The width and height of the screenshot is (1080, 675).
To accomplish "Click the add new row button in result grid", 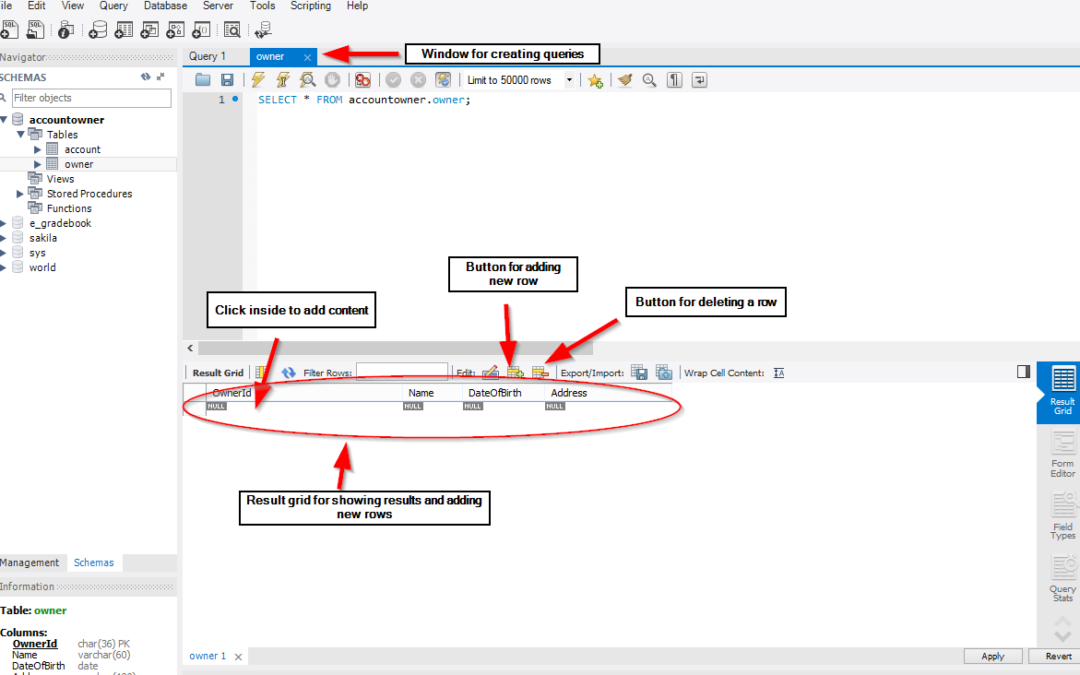I will [x=515, y=373].
